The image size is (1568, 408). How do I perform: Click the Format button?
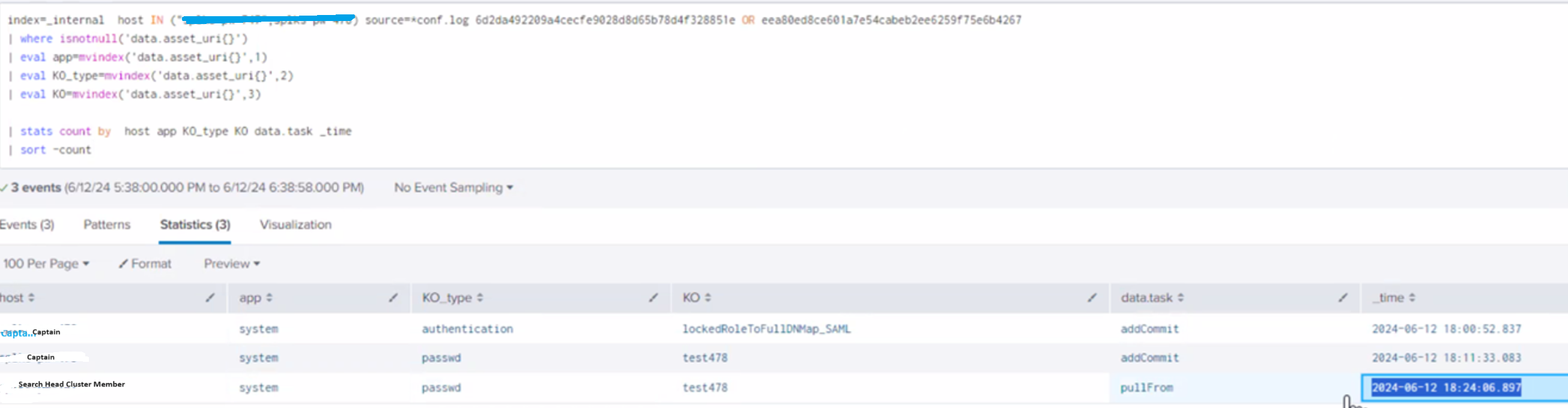click(145, 263)
